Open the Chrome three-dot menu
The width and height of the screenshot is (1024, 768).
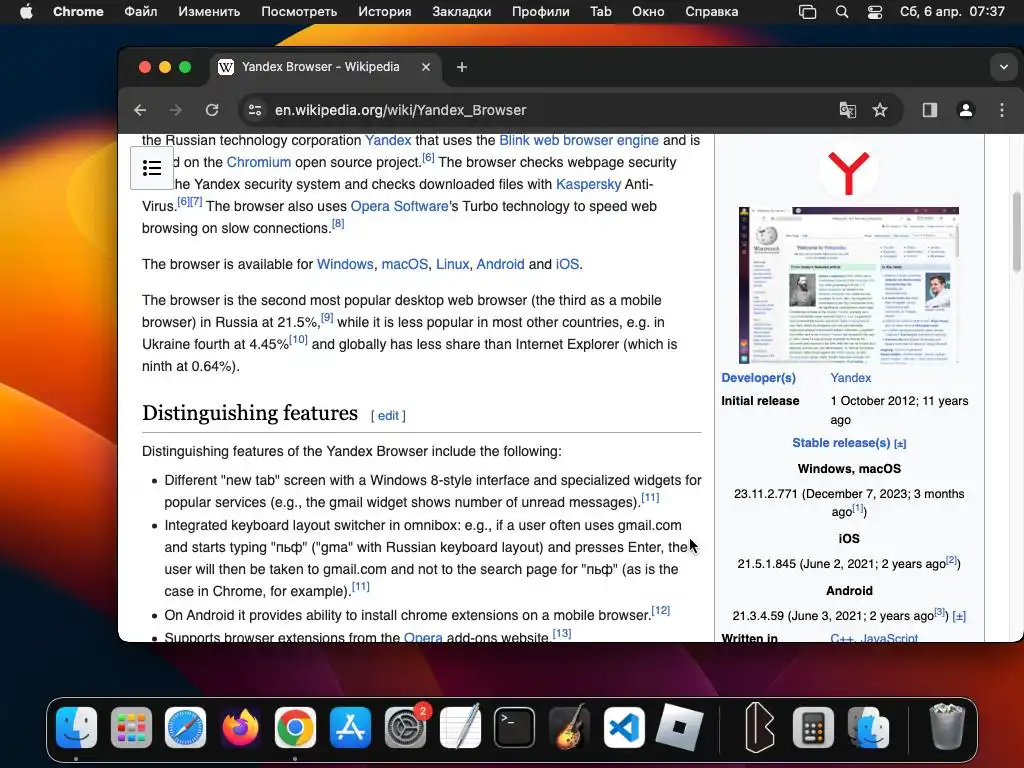[x=1002, y=110]
